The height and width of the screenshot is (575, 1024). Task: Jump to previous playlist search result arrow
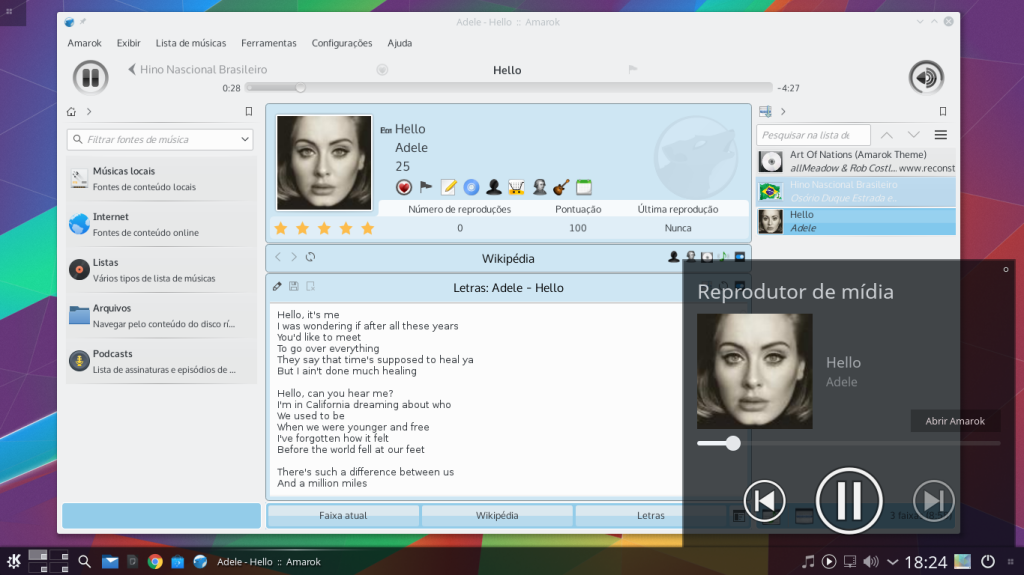coord(886,135)
